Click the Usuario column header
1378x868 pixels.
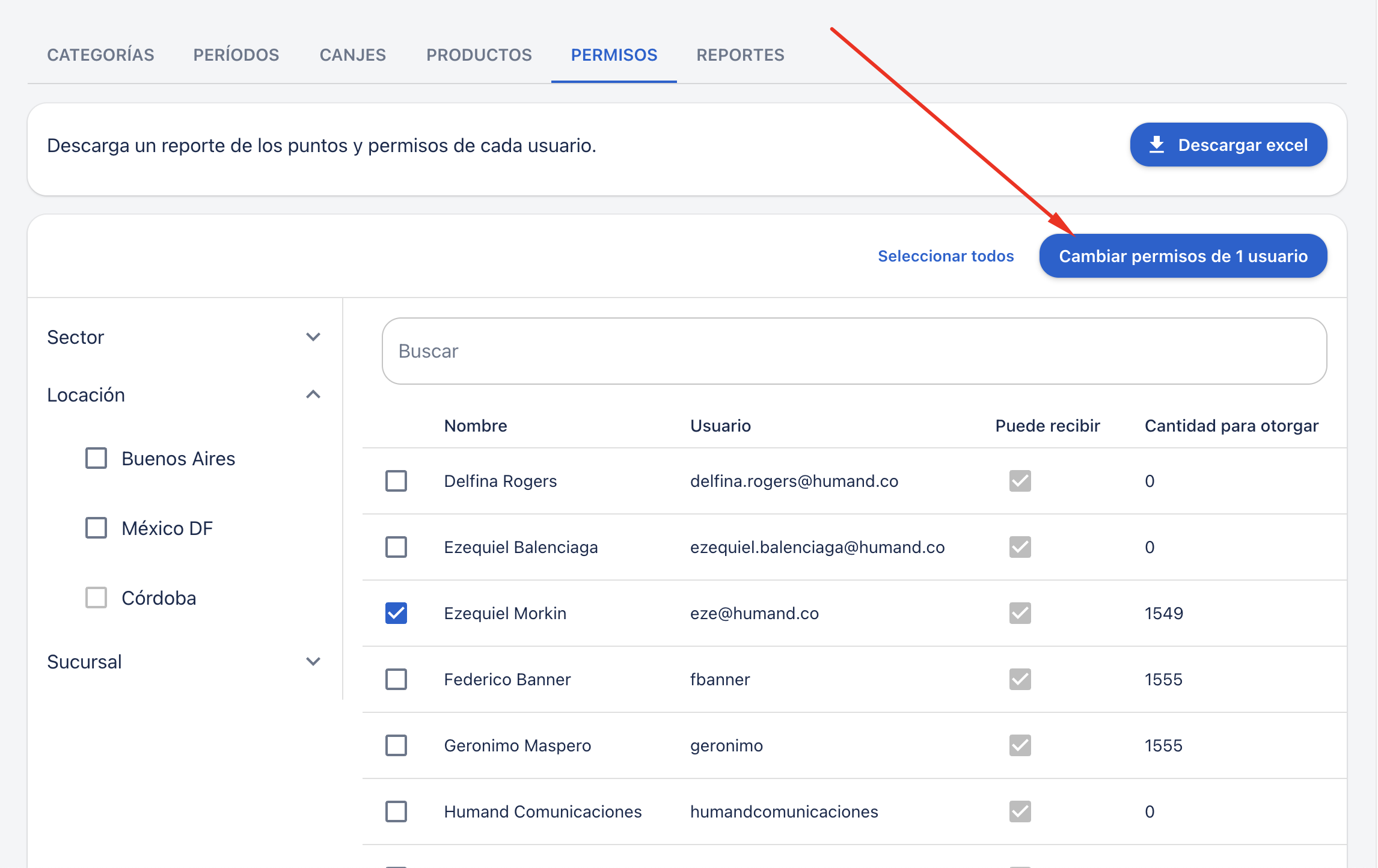(x=720, y=426)
